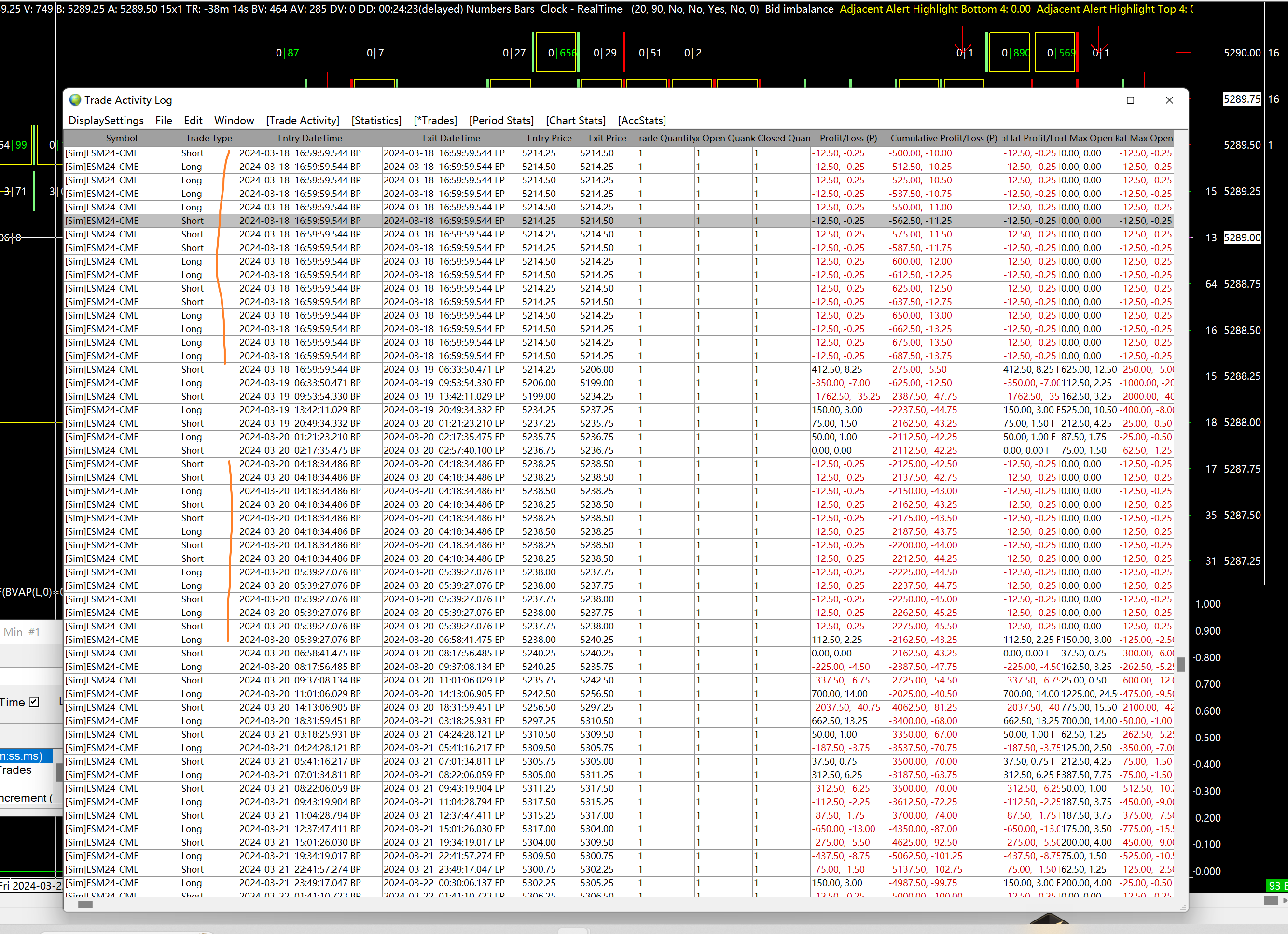Open the [Chart Stats] tab

click(x=575, y=121)
